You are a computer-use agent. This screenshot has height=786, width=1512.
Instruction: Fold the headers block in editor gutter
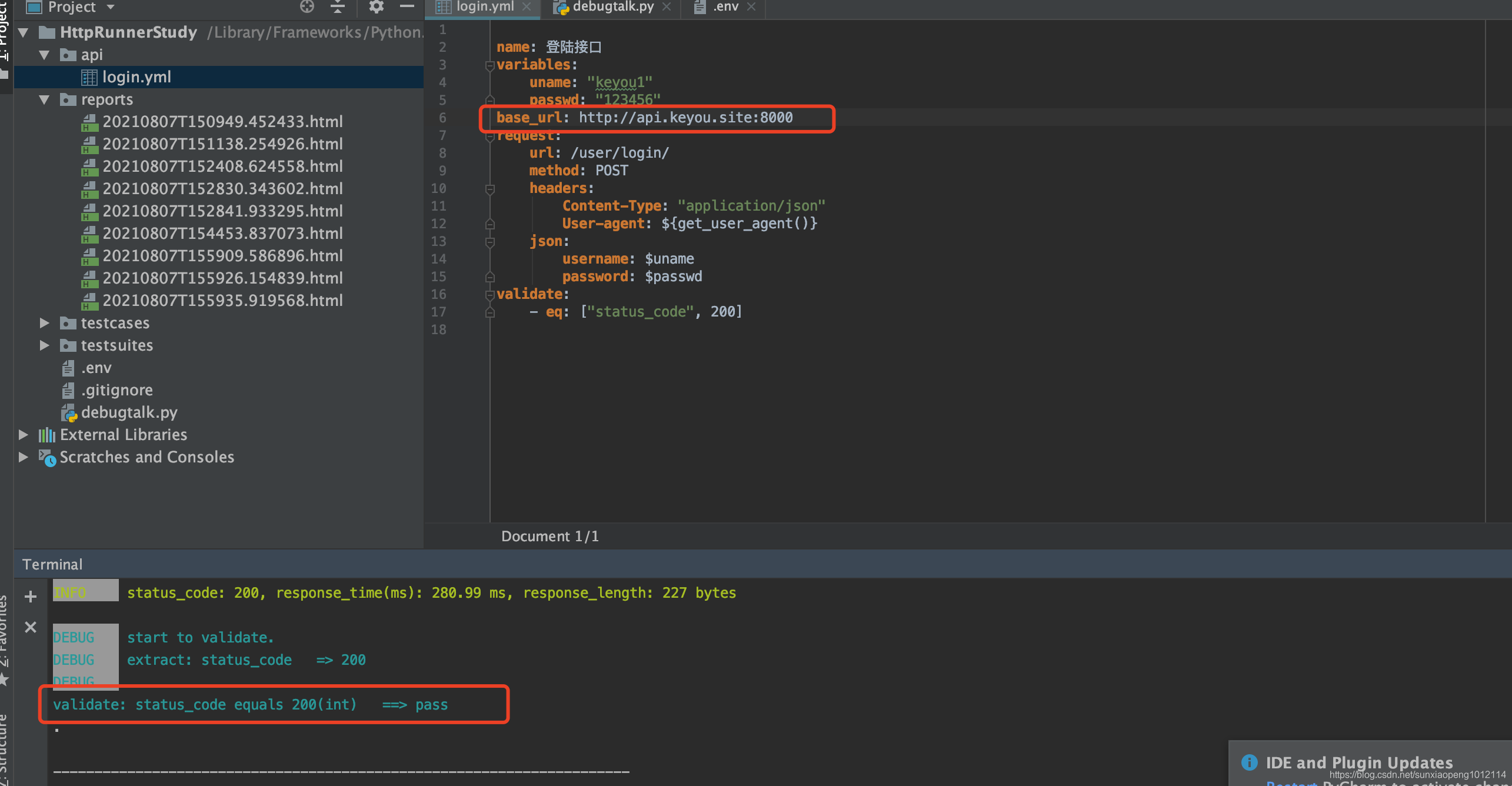[489, 189]
